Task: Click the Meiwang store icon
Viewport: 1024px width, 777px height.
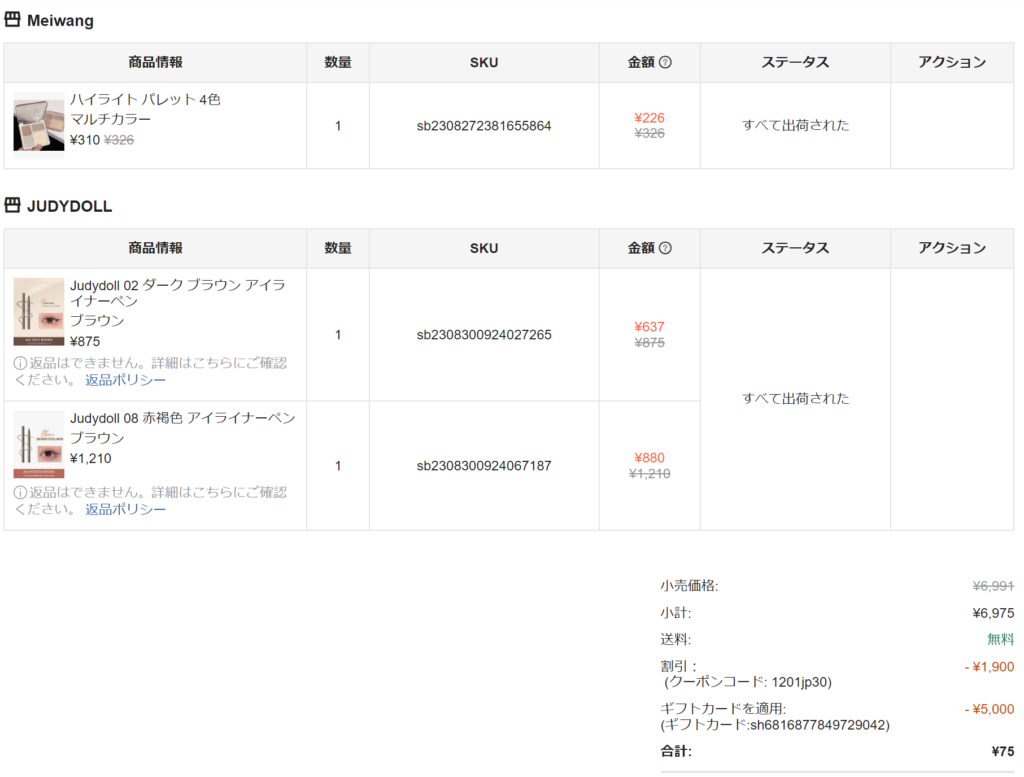Action: pos(12,20)
